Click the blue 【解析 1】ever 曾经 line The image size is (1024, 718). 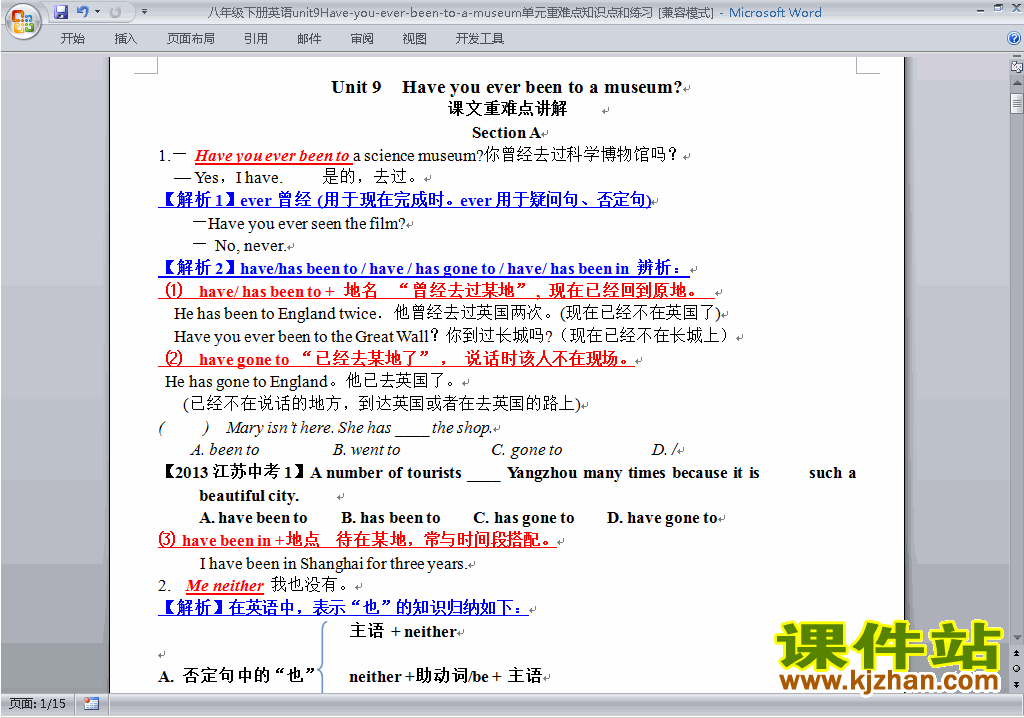tap(405, 200)
